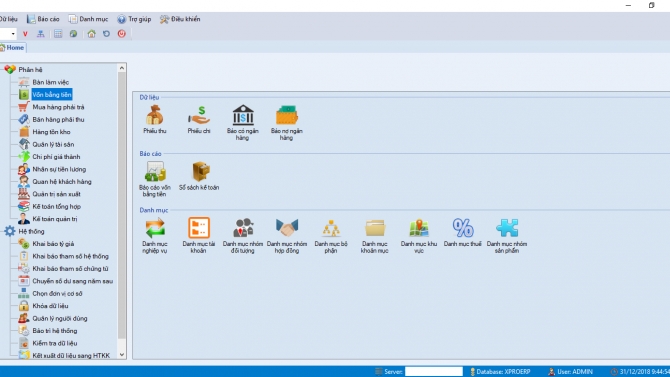Open Kết xuất dữ liệu sang HTKK

71,355
